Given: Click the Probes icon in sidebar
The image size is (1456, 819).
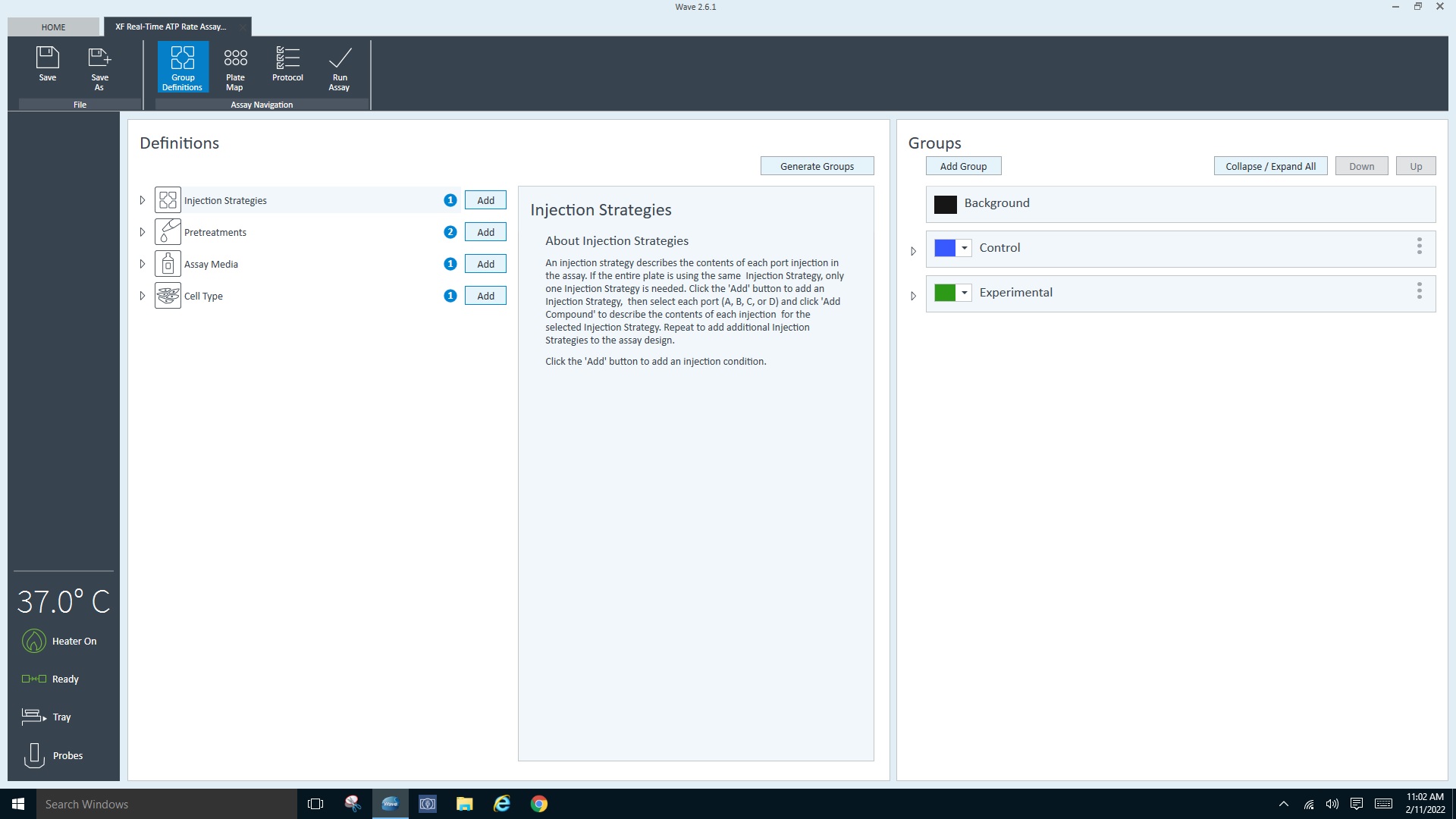Looking at the screenshot, I should 34,755.
